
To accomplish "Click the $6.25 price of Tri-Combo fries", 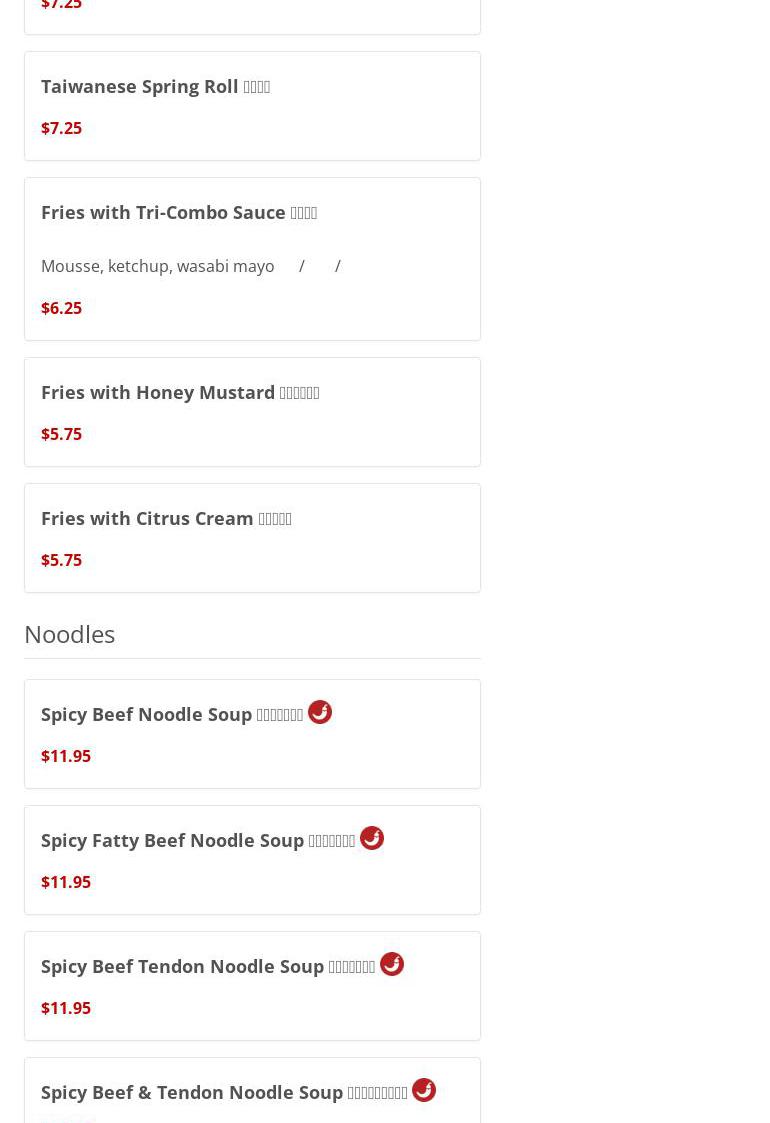I will [62, 308].
